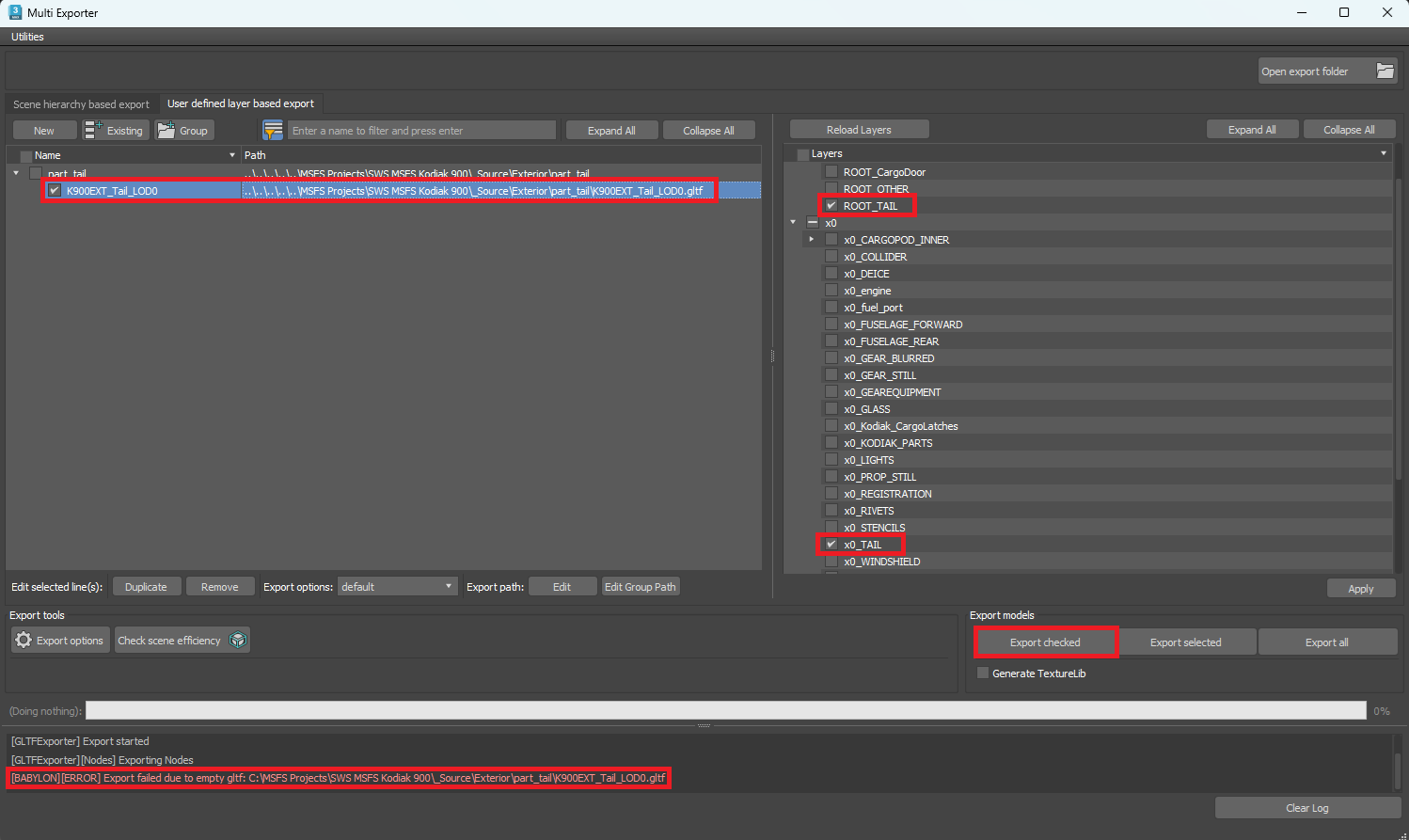Uncheck the ROOT_TAIL layer checkbox
The image size is (1409, 840).
click(831, 205)
